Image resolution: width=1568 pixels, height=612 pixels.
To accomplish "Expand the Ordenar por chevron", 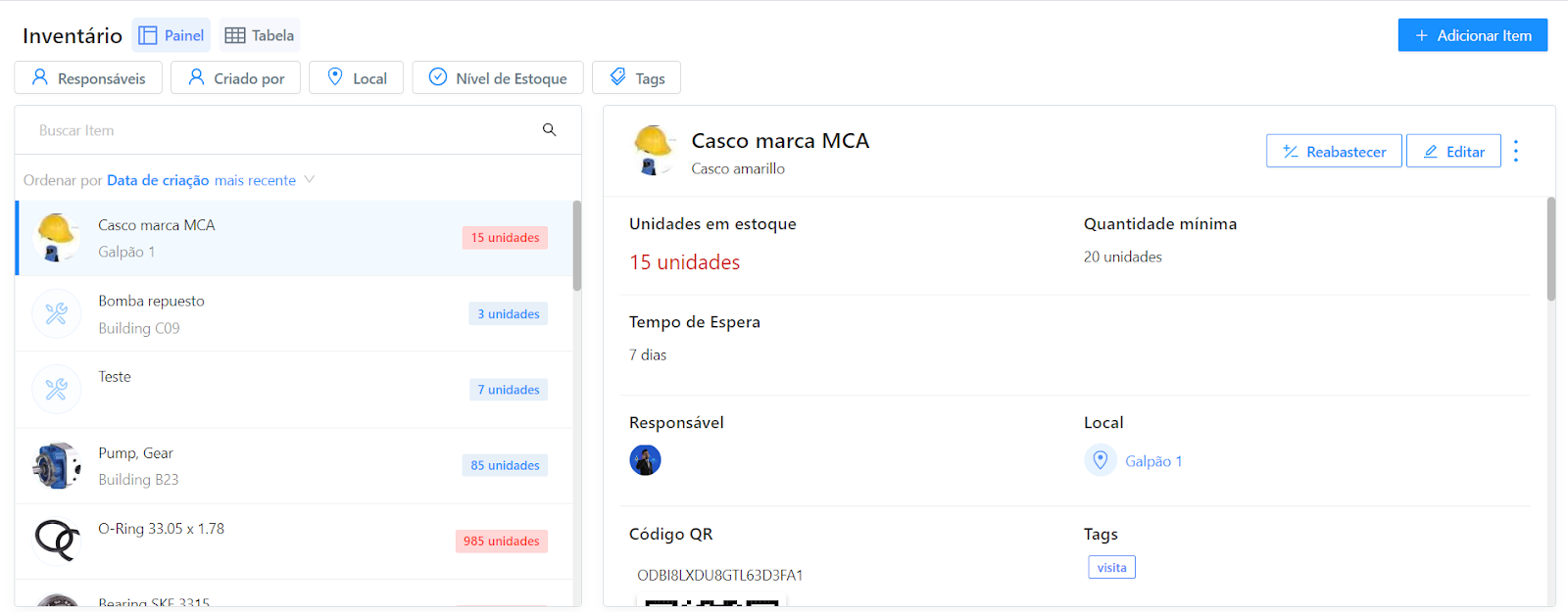I will click(310, 179).
